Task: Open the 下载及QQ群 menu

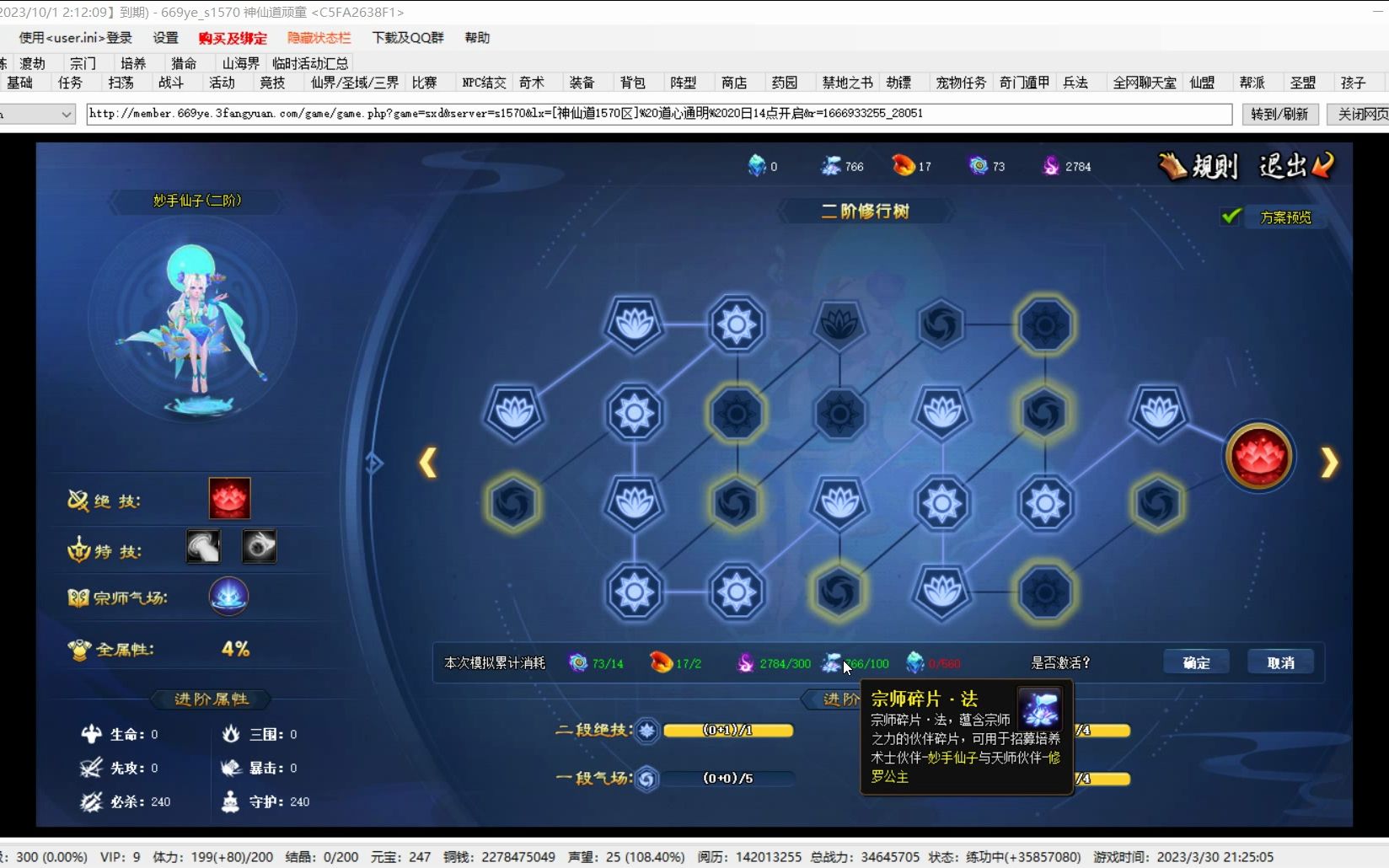Action: (x=408, y=38)
